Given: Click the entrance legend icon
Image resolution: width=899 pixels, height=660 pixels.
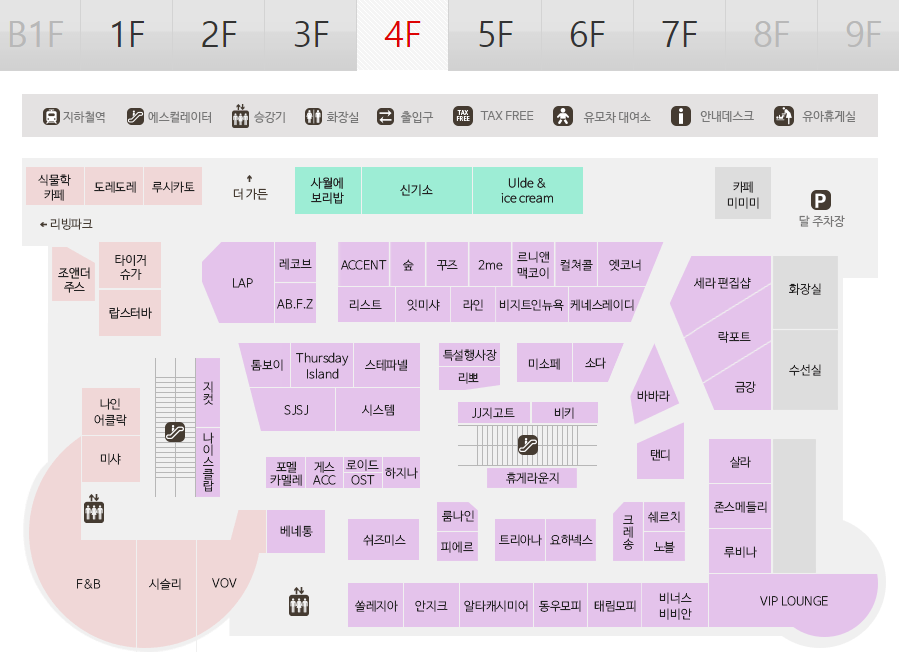Looking at the screenshot, I should tap(385, 116).
